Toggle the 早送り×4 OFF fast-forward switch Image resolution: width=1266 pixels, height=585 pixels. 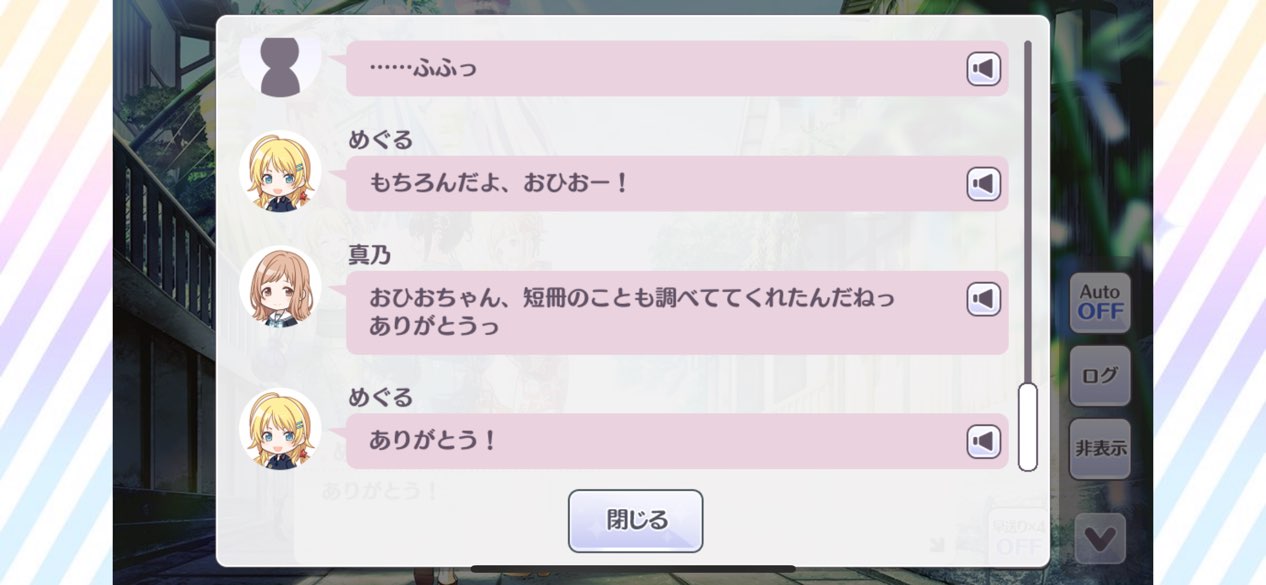1018,538
